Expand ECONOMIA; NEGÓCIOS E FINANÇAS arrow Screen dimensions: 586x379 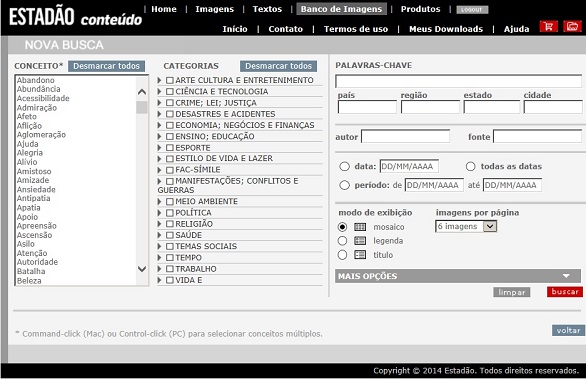pyautogui.click(x=160, y=125)
